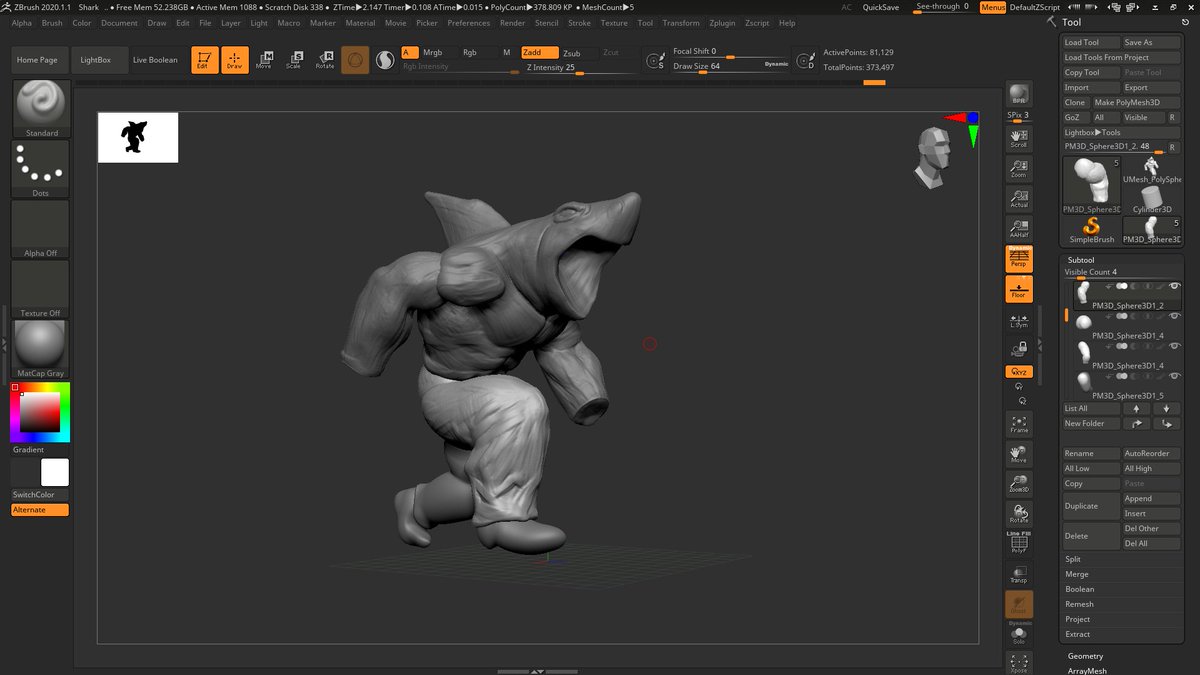
Task: Hide PM3D_Sphere3D1_5 subtool with its eye icon
Action: [x=1174, y=376]
